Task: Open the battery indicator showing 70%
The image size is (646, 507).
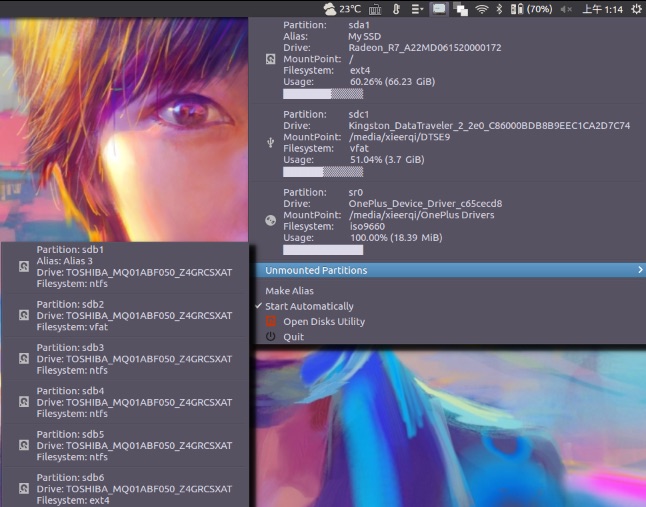Action: click(531, 9)
